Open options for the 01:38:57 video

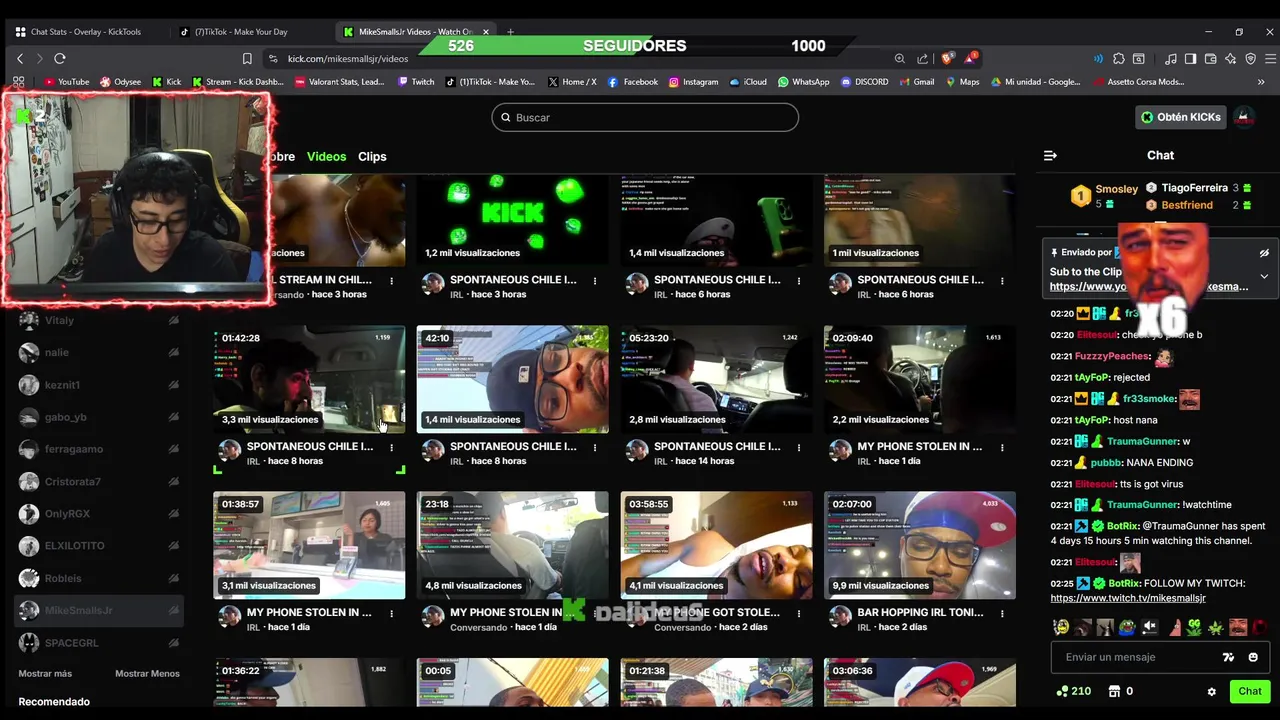point(391,613)
